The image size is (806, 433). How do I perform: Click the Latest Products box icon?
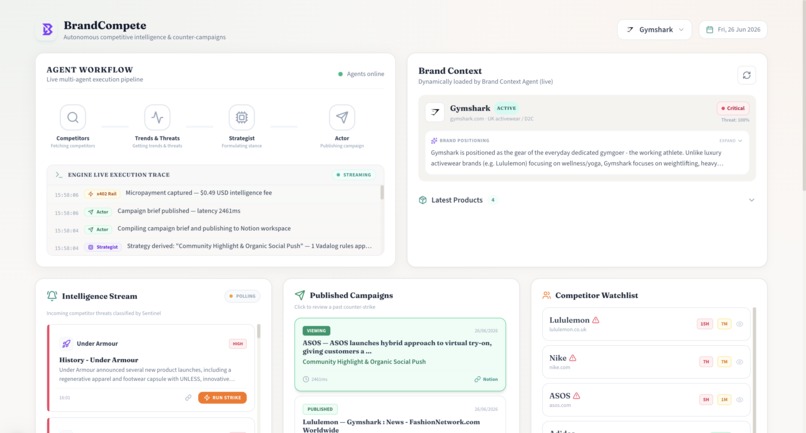point(423,200)
